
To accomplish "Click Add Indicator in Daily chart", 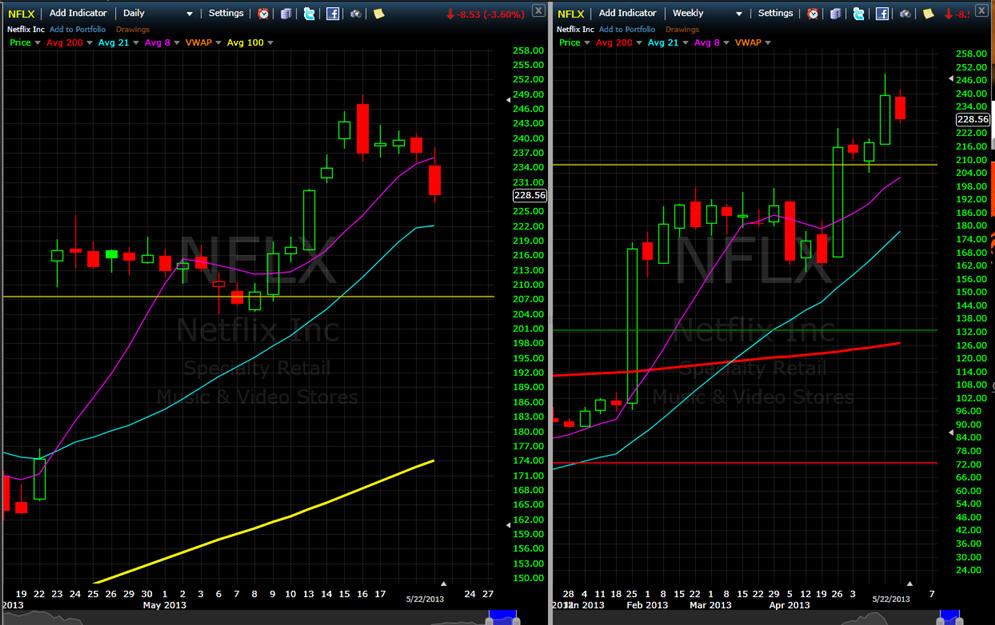I will pyautogui.click(x=78, y=13).
